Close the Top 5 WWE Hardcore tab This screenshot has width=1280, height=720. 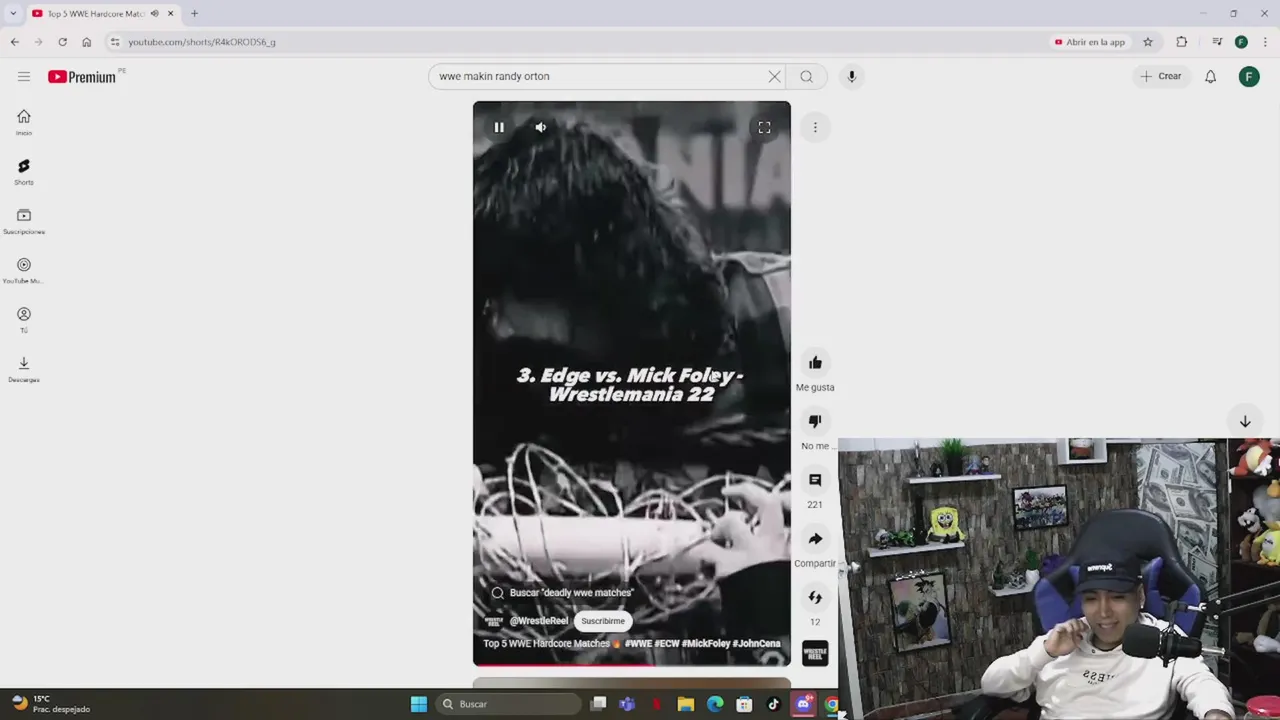click(170, 13)
